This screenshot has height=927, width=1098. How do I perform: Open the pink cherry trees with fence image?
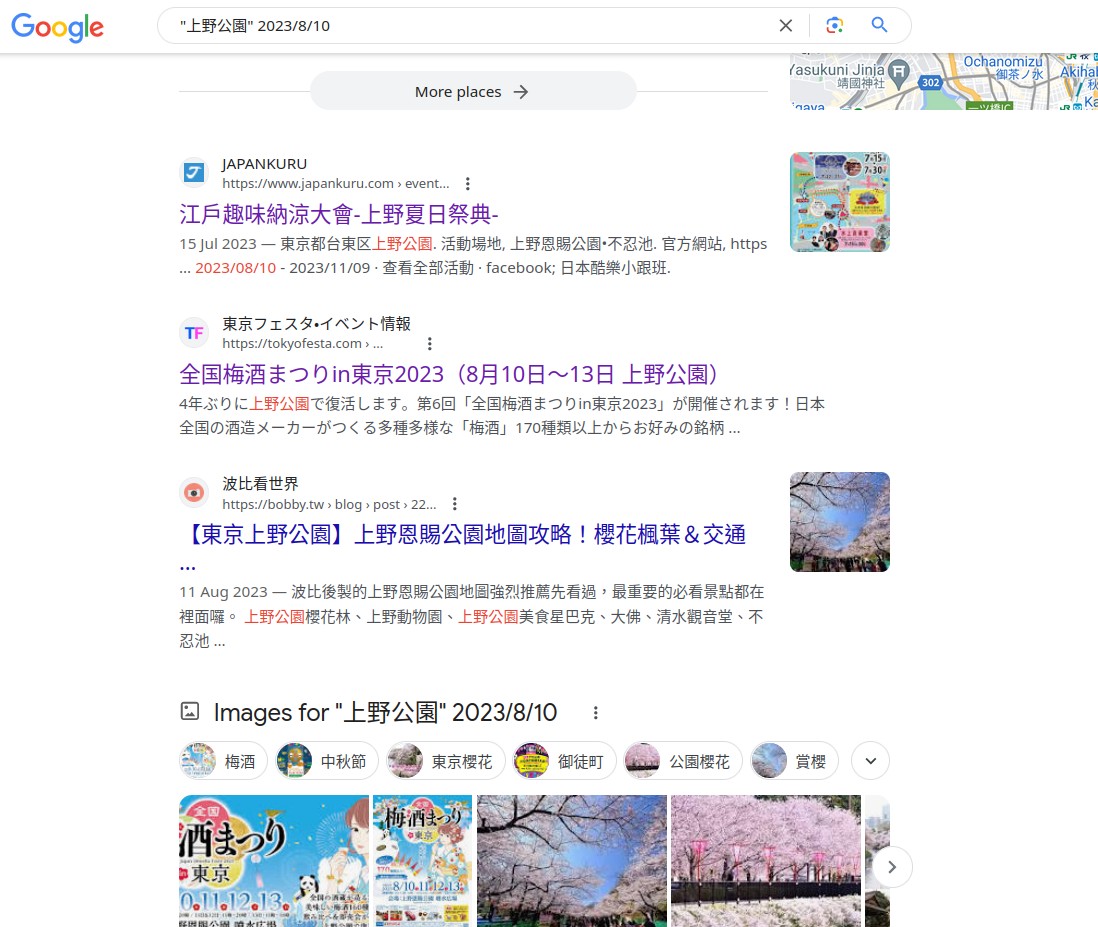765,860
